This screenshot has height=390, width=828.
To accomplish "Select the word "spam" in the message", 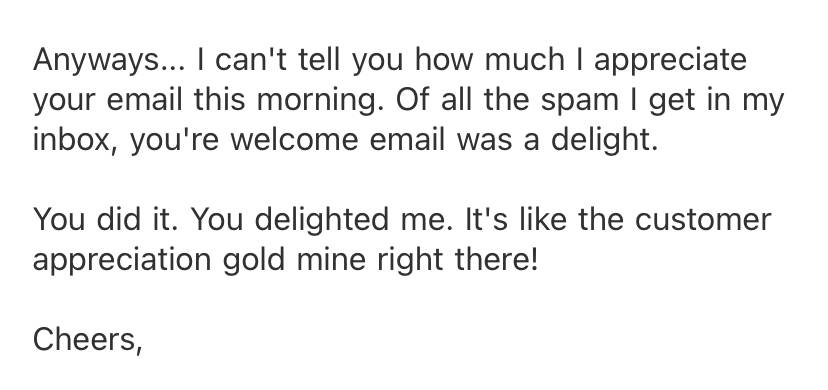I will [579, 102].
